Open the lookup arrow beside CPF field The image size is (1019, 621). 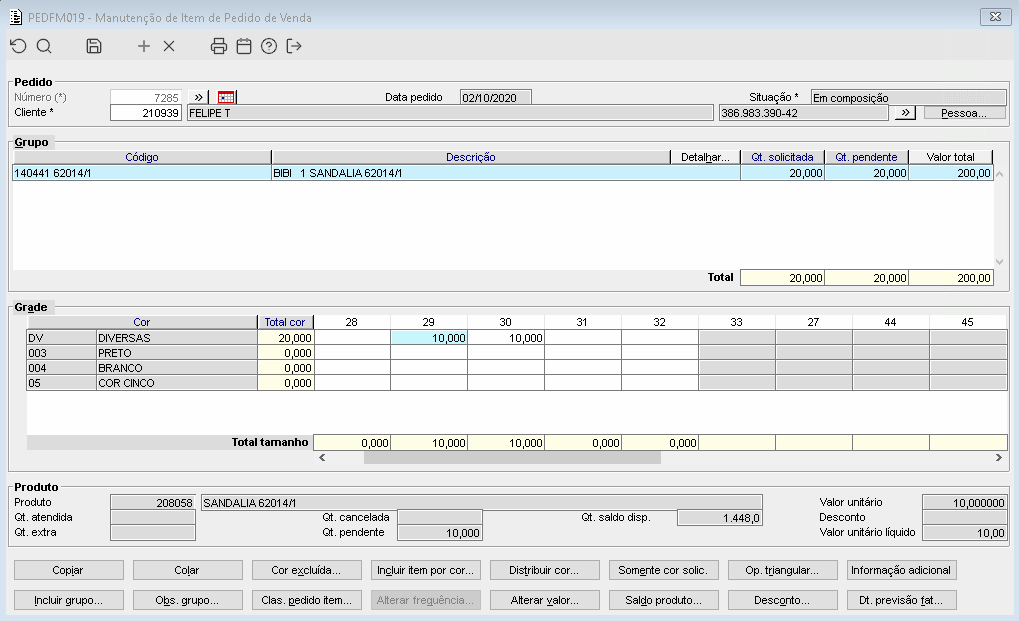coord(905,113)
